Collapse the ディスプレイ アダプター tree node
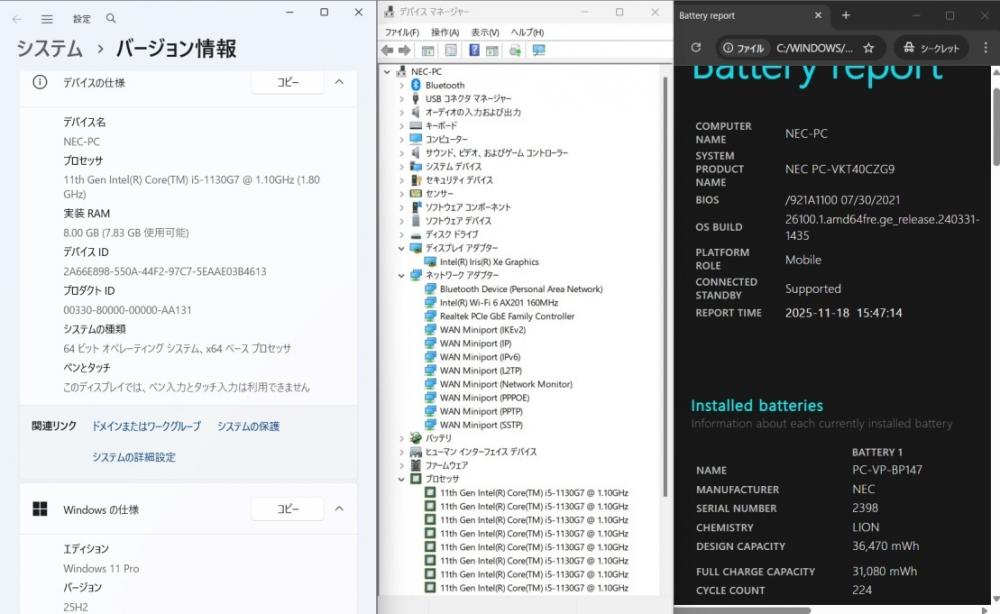The width and height of the screenshot is (1000, 614). pos(401,248)
